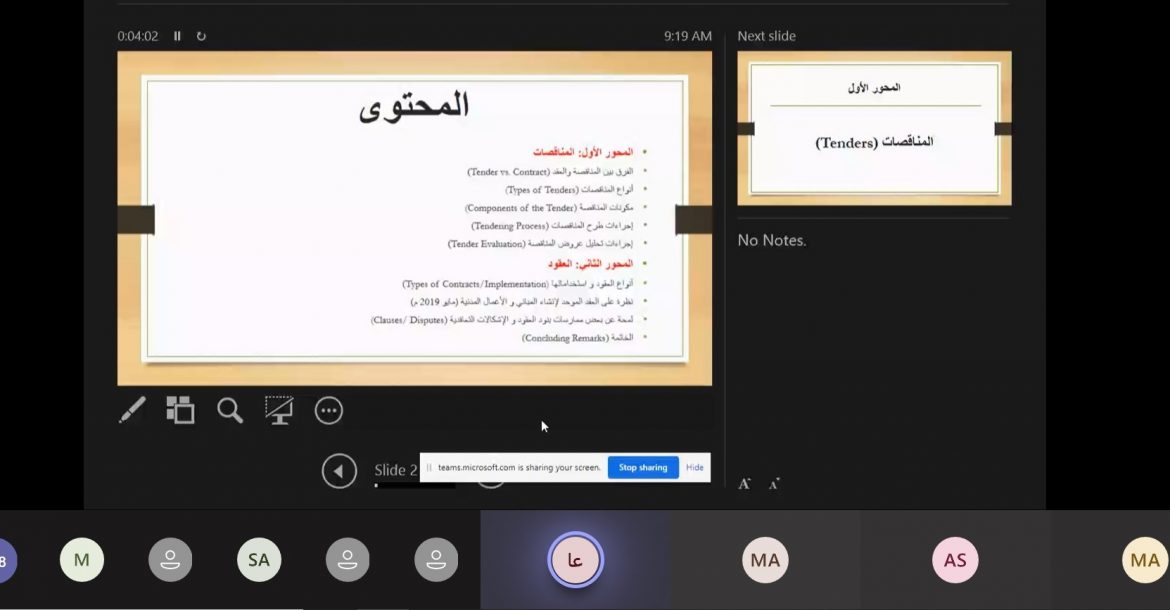The height and width of the screenshot is (610, 1170).
Task: Click the Next slide thumbnail preview
Action: [x=874, y=128]
